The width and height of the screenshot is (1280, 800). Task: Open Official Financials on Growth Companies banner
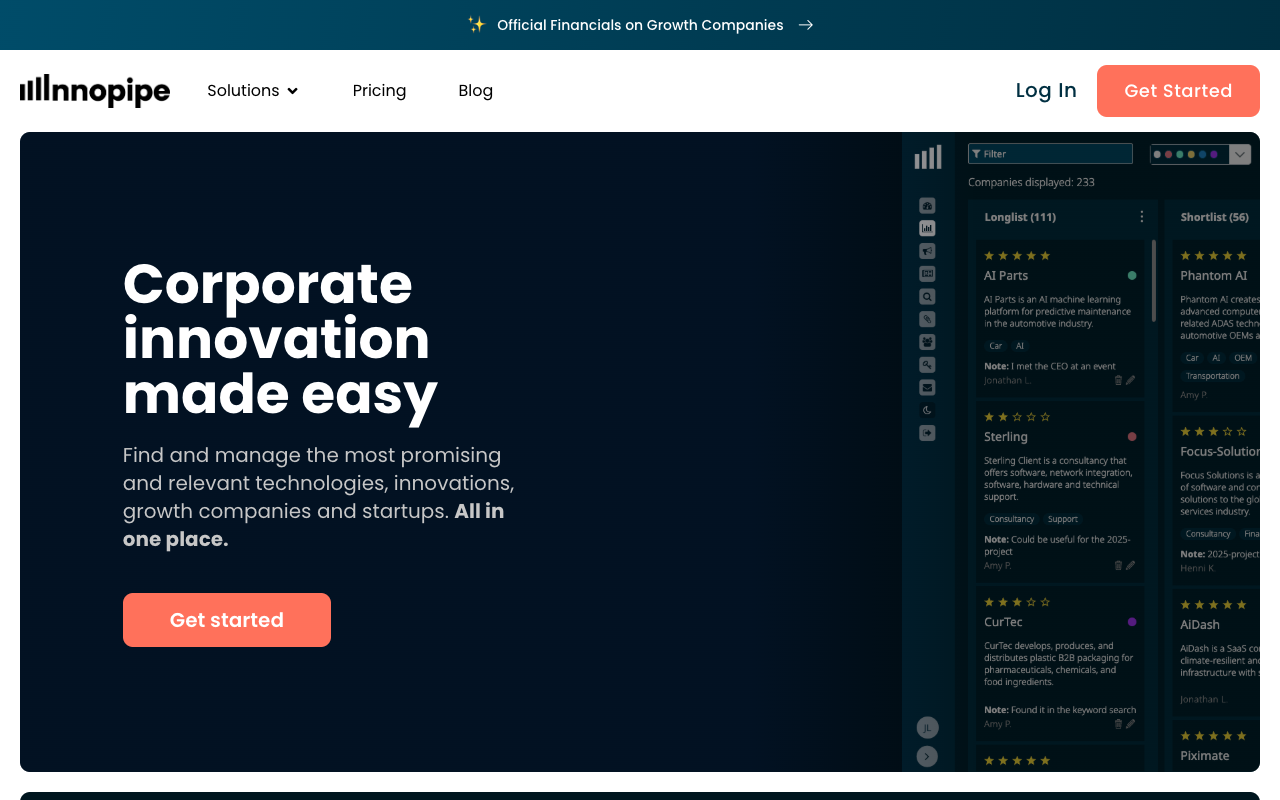pos(640,24)
